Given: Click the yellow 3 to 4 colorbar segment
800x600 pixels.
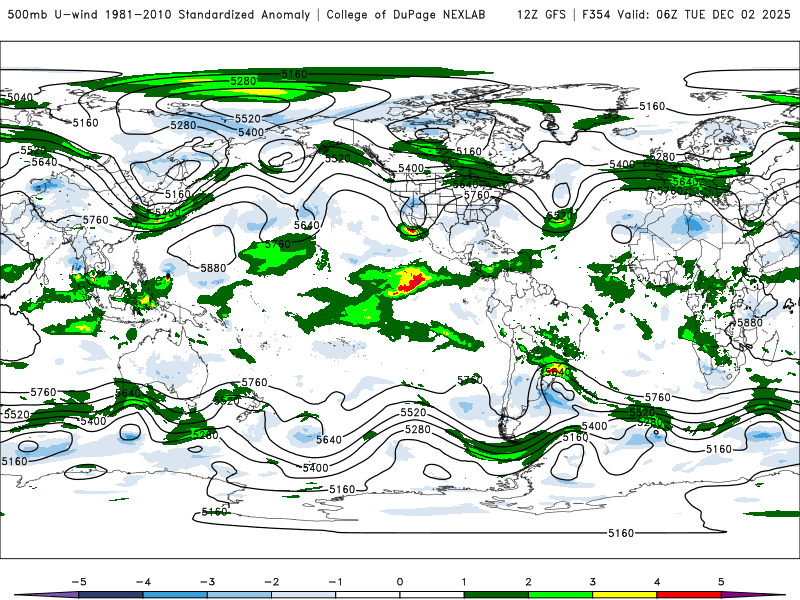Looking at the screenshot, I should (625, 595).
